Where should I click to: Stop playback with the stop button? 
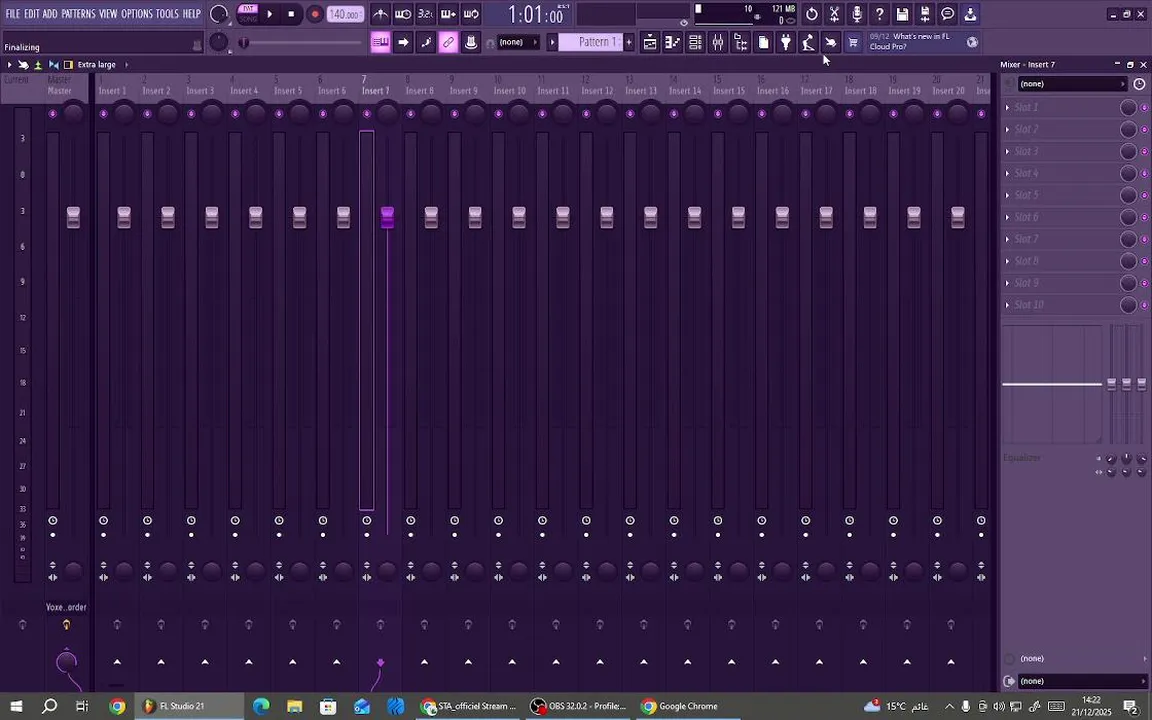tap(292, 14)
